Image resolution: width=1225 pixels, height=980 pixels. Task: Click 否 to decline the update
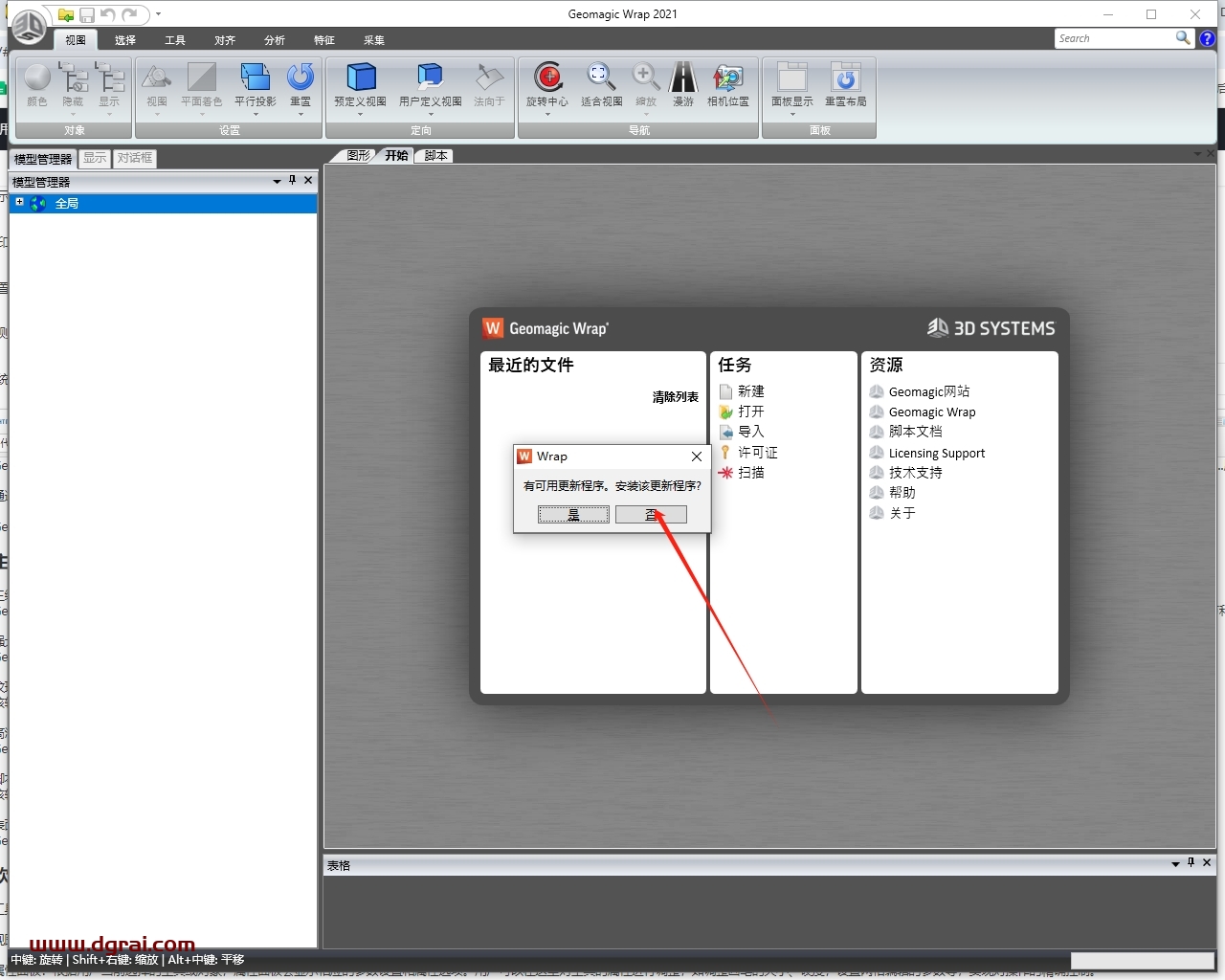coord(651,515)
